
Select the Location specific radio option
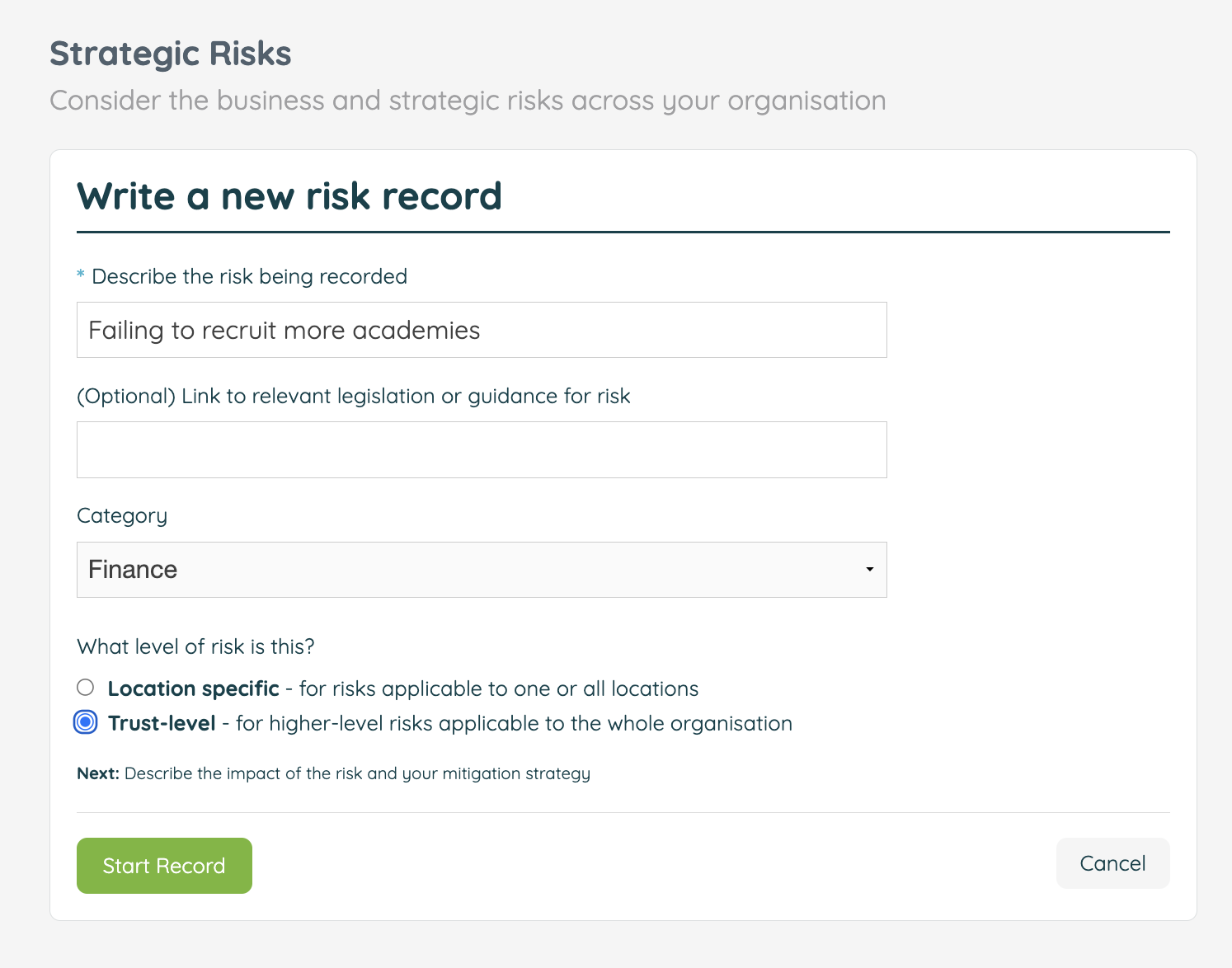coord(85,687)
